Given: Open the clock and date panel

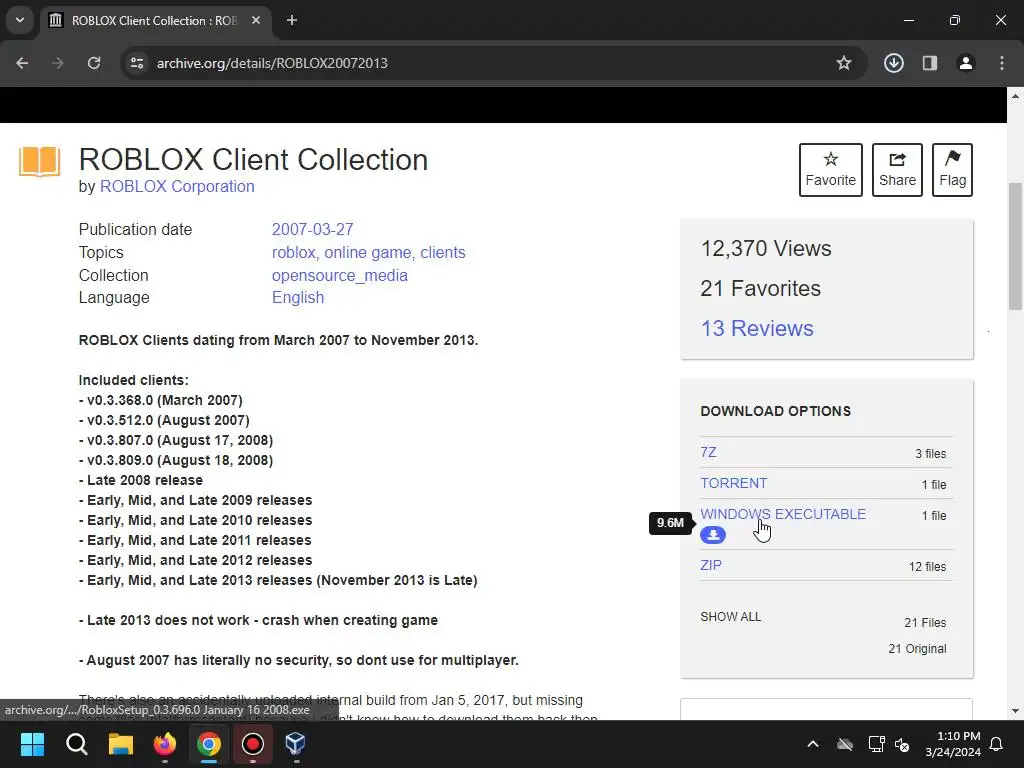Looking at the screenshot, I should click(x=953, y=744).
